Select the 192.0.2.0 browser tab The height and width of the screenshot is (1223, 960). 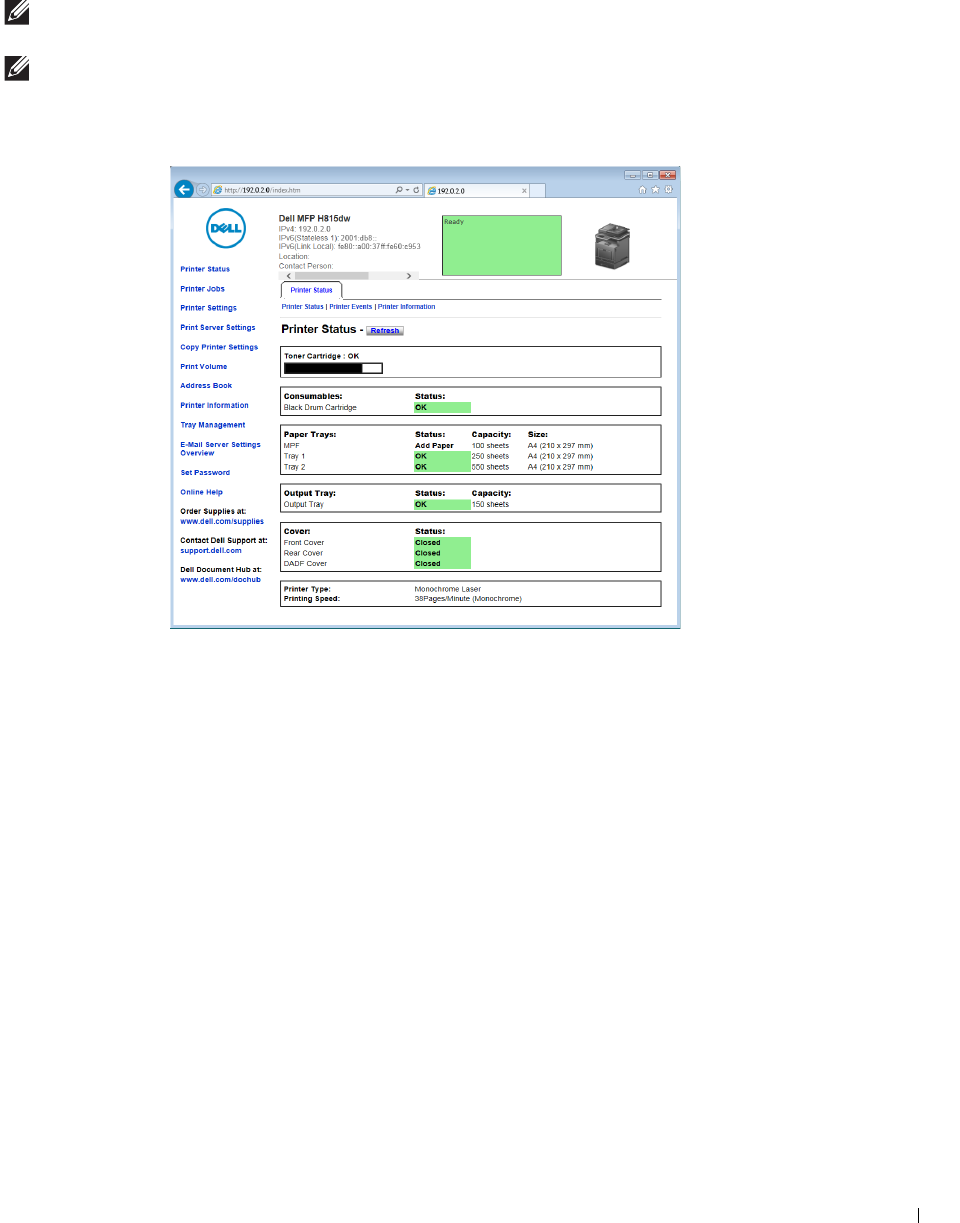(475, 190)
